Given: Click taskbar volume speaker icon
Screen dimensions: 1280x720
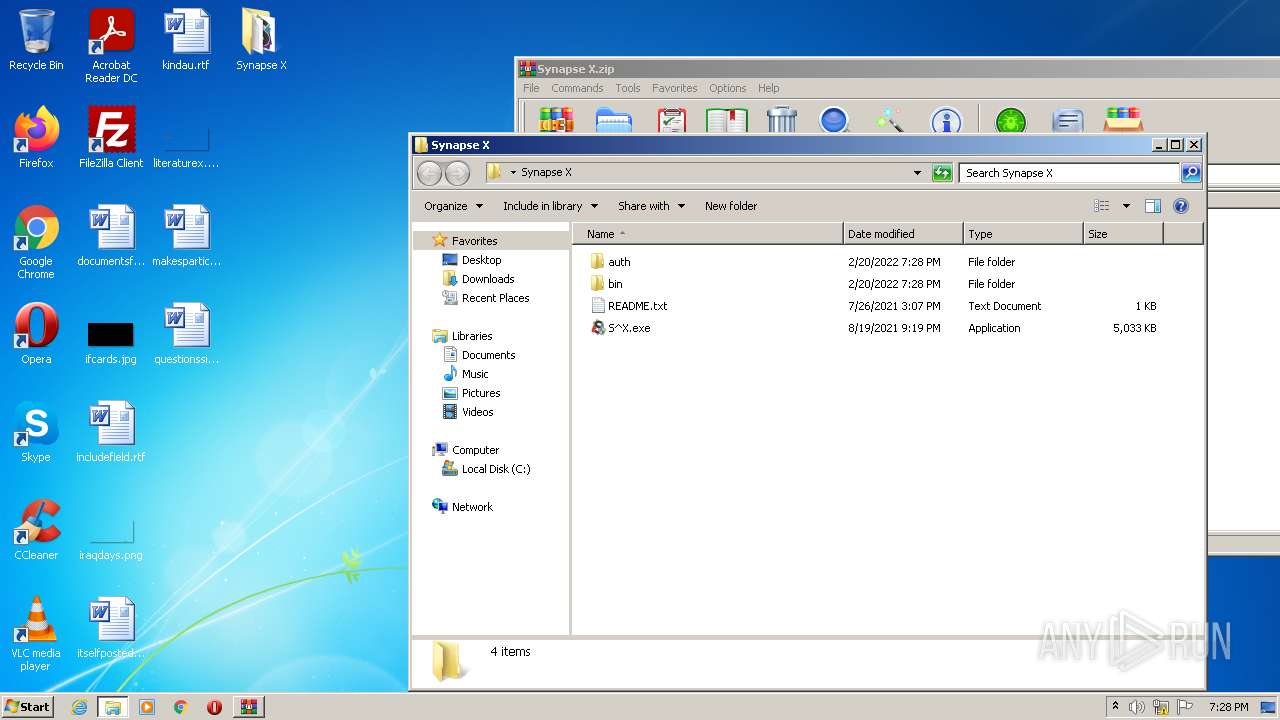Looking at the screenshot, I should pos(1136,707).
